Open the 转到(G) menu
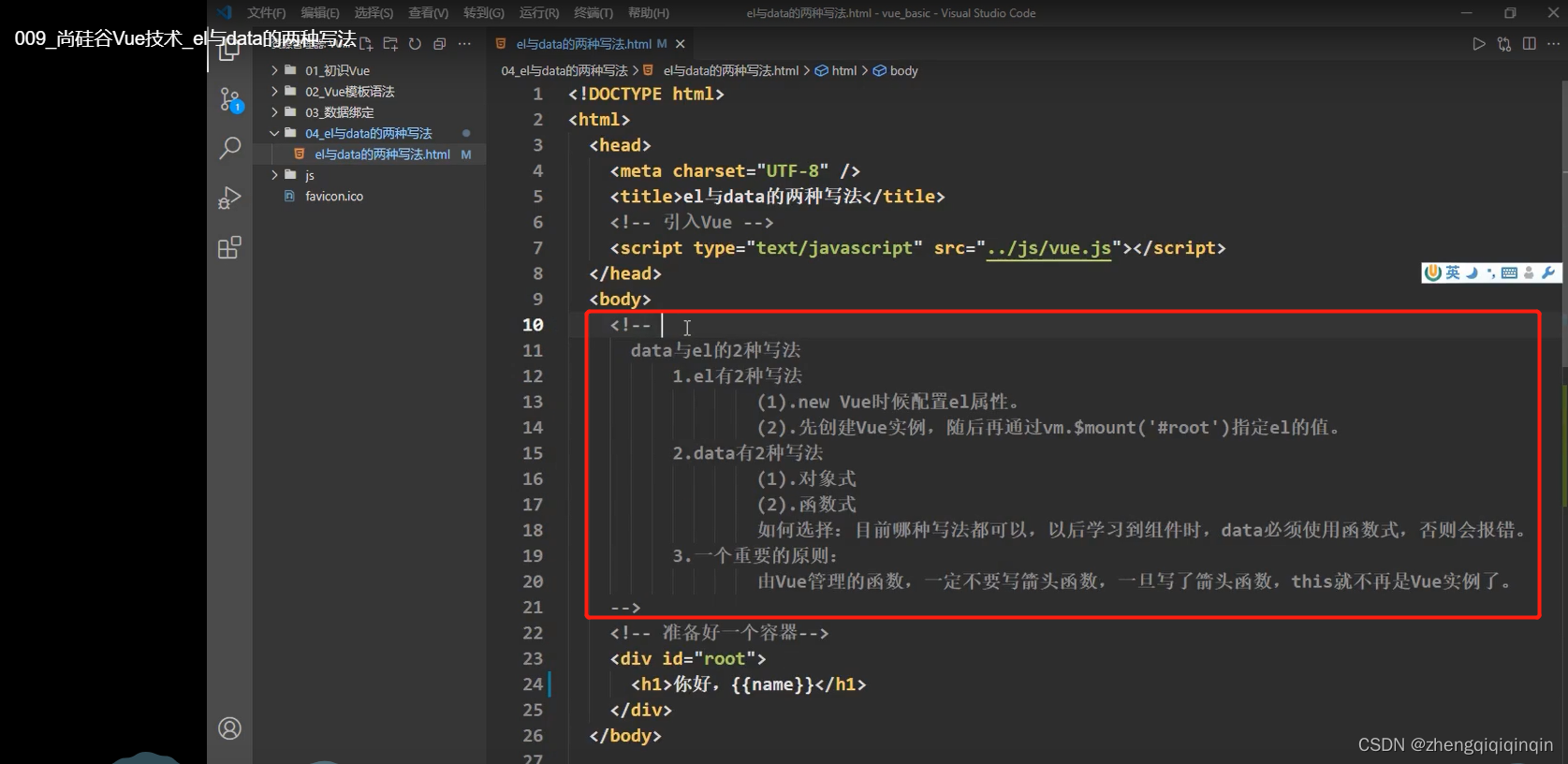The height and width of the screenshot is (764, 1568). point(484,13)
